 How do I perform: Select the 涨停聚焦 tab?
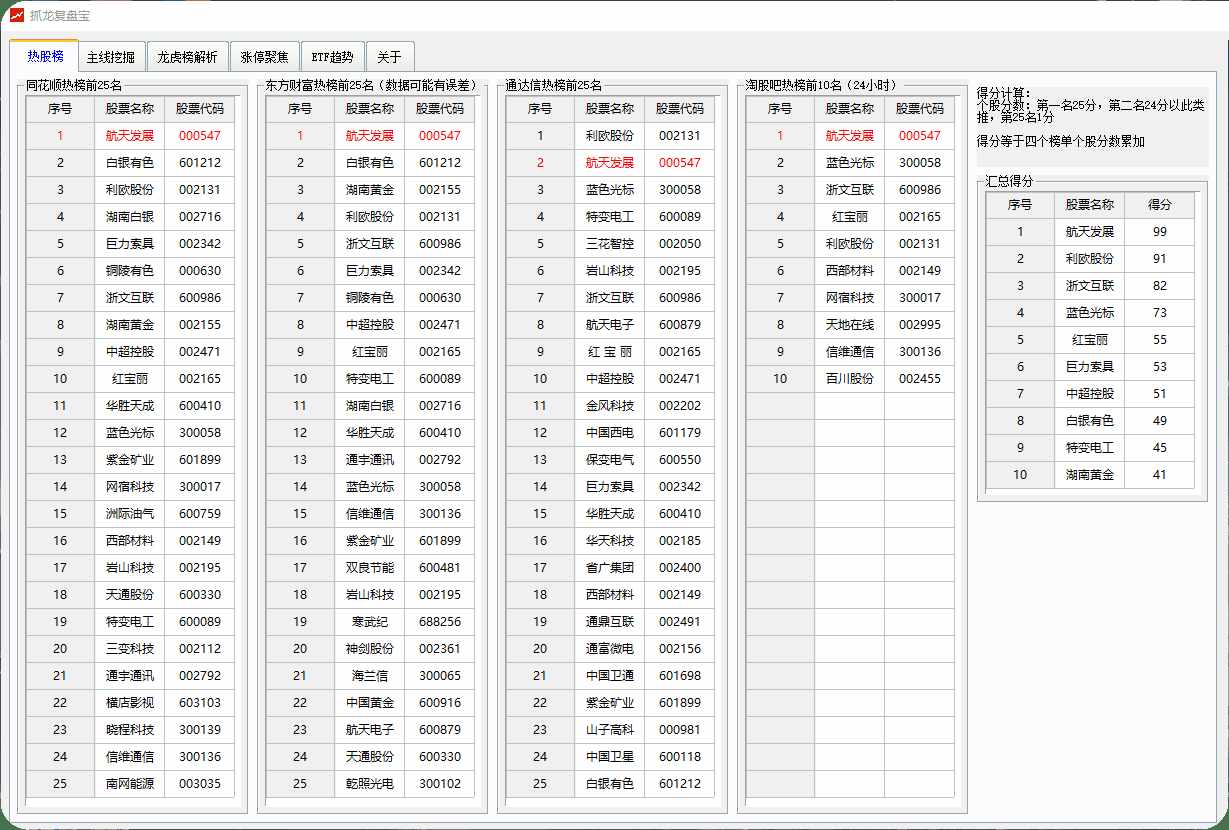(265, 57)
